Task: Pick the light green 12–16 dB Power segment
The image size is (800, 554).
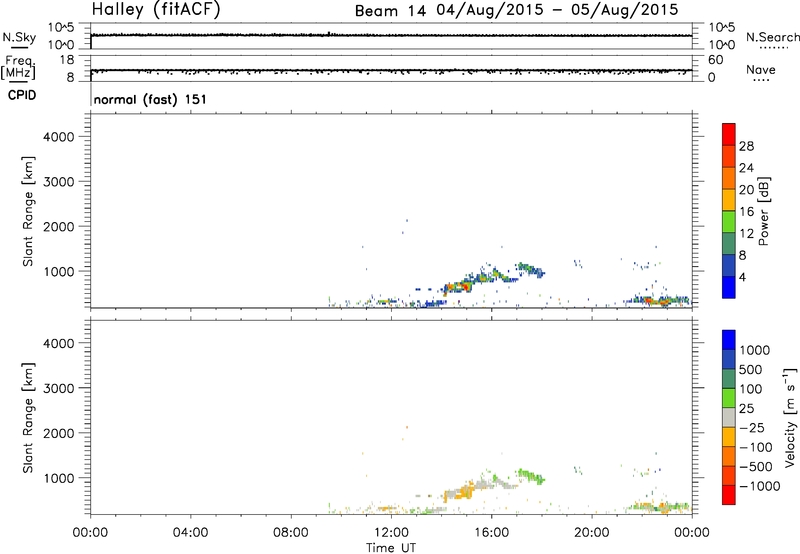Action: tap(729, 221)
